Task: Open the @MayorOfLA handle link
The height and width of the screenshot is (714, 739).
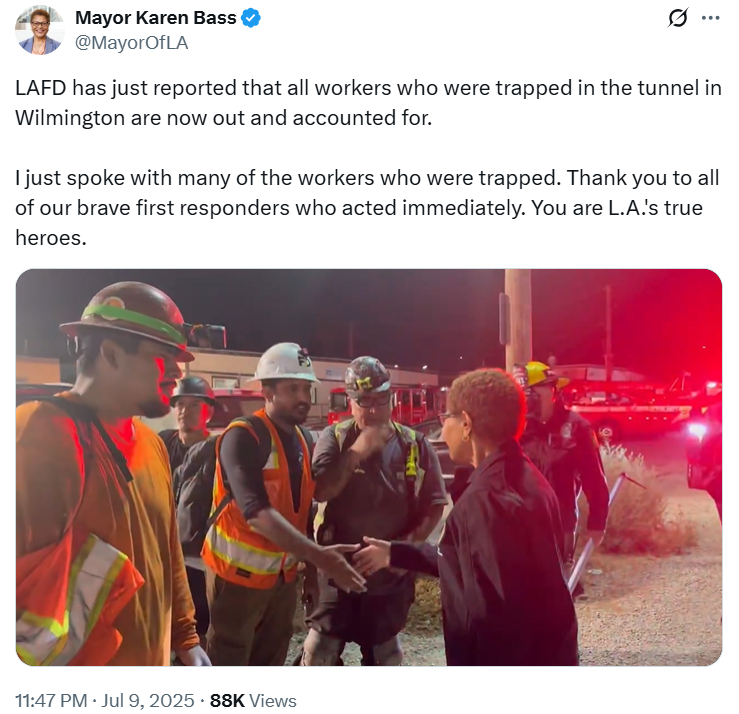Action: click(131, 43)
